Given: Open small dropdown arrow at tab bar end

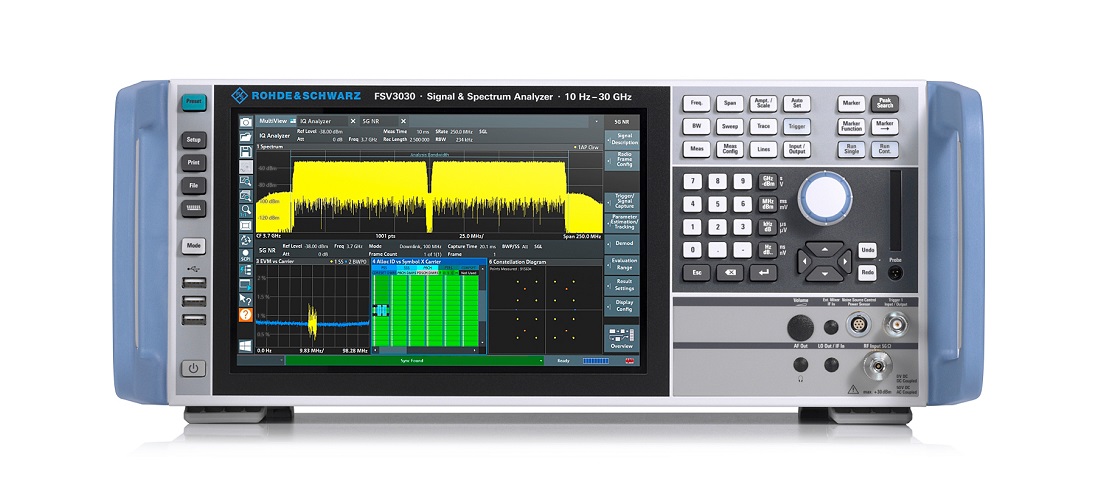Looking at the screenshot, I should point(596,121).
